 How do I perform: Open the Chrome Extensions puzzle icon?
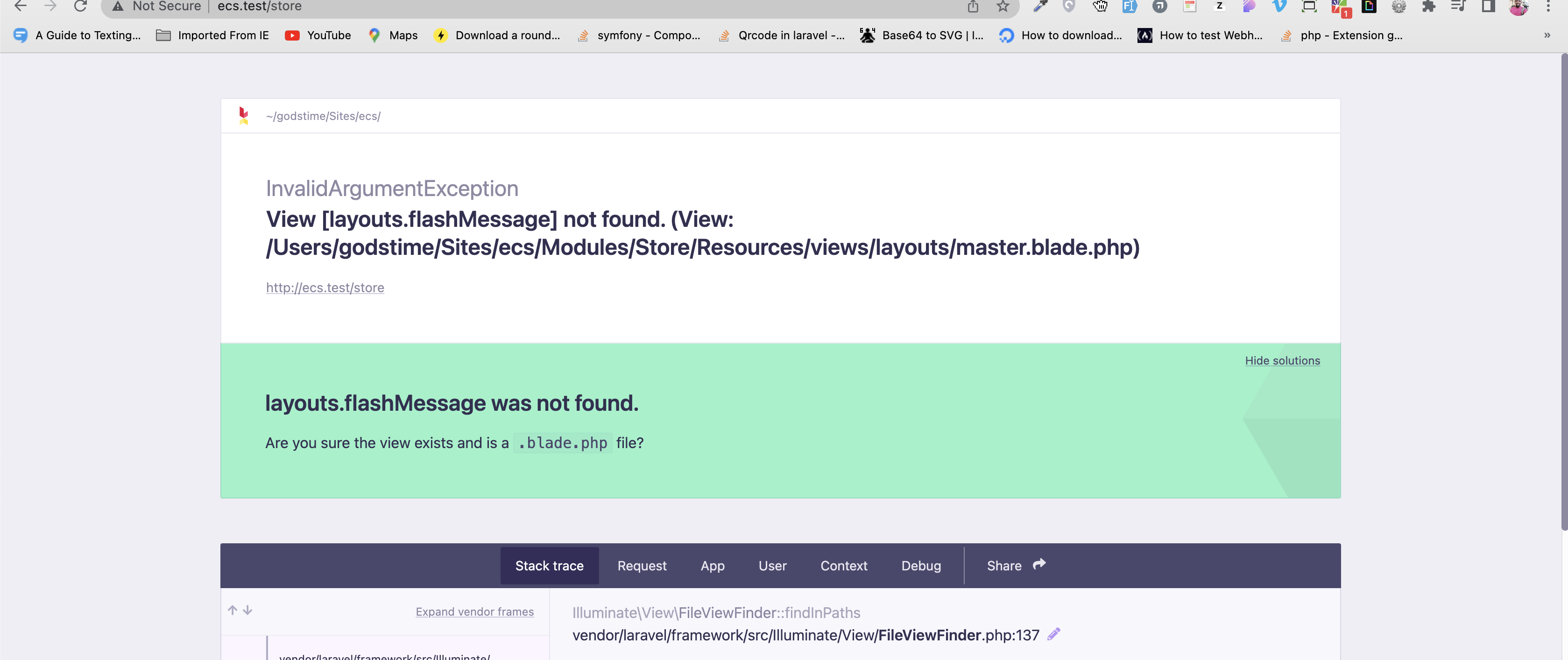[1428, 7]
